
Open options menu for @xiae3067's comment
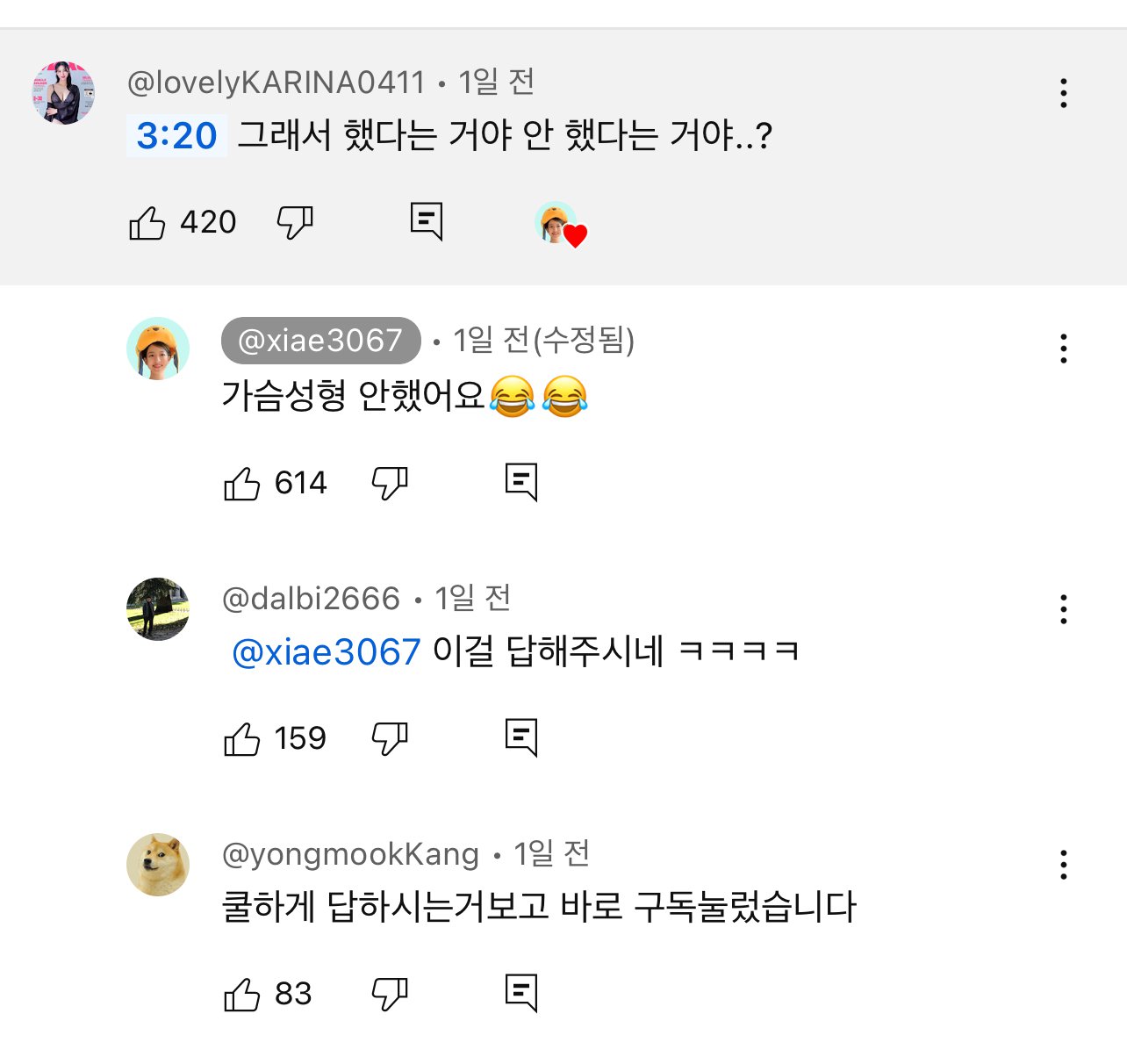click(x=1063, y=349)
